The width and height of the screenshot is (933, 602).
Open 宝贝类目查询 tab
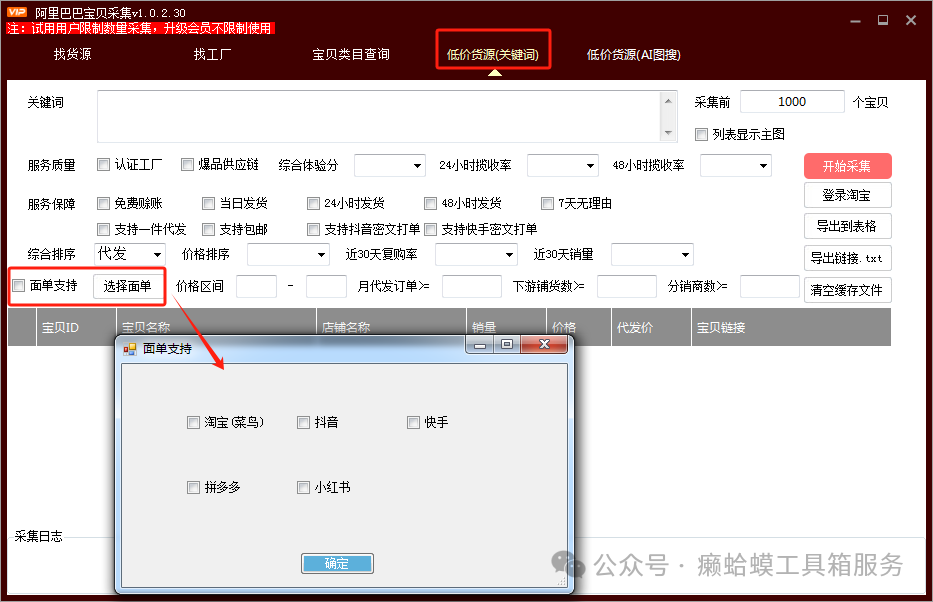coord(351,54)
